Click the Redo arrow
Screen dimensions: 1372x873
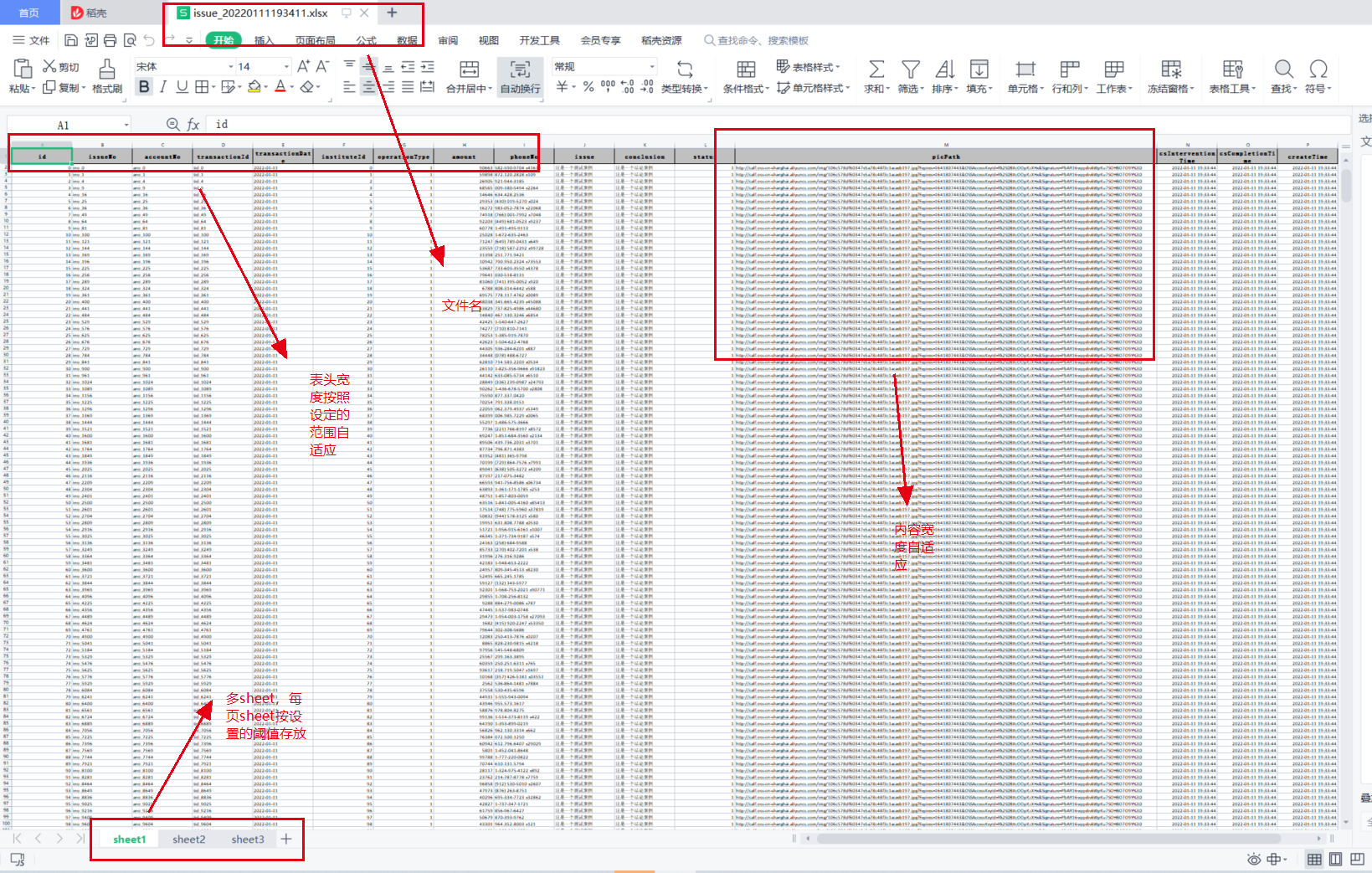pyautogui.click(x=170, y=40)
